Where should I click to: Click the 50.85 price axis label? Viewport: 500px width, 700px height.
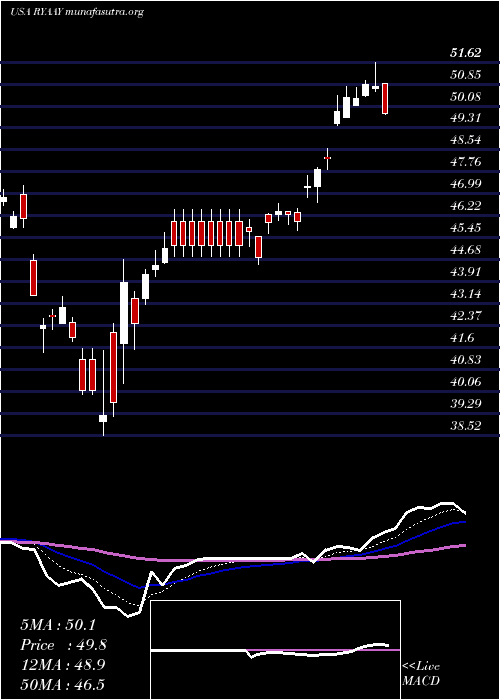coord(466,75)
